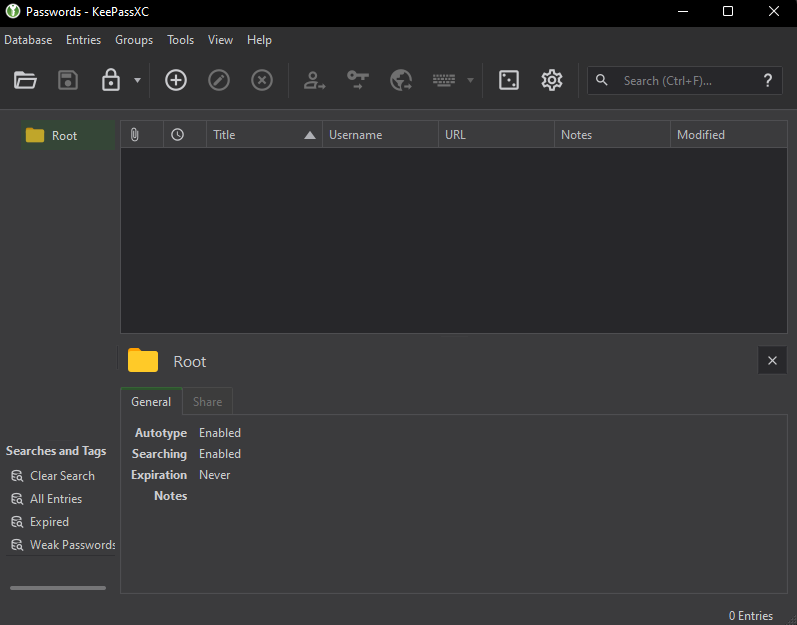Copy password with key icon

tap(358, 80)
